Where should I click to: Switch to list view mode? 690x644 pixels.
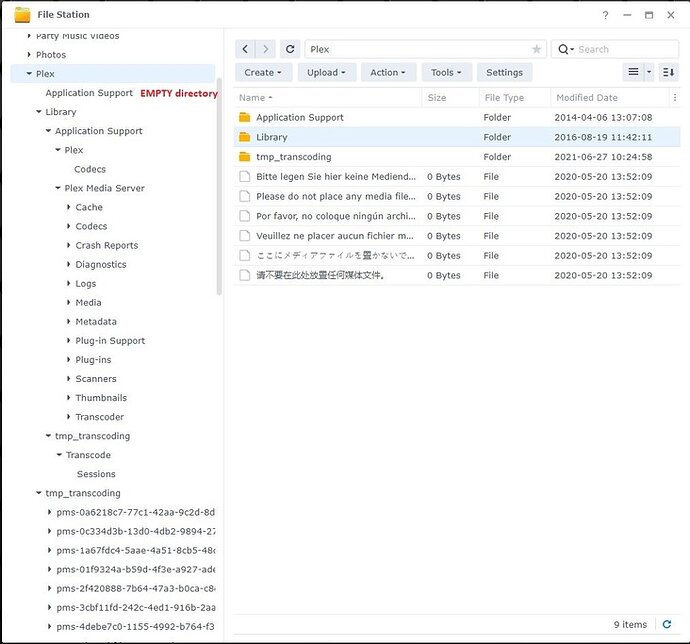[x=633, y=72]
